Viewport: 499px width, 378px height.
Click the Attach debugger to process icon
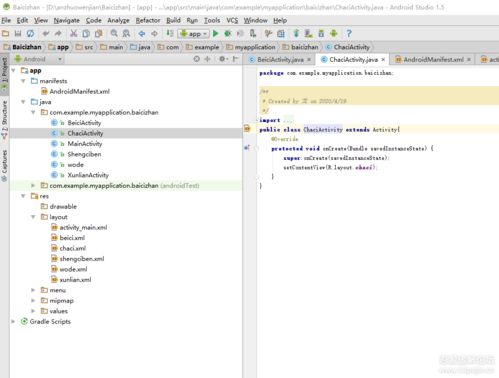click(253, 34)
